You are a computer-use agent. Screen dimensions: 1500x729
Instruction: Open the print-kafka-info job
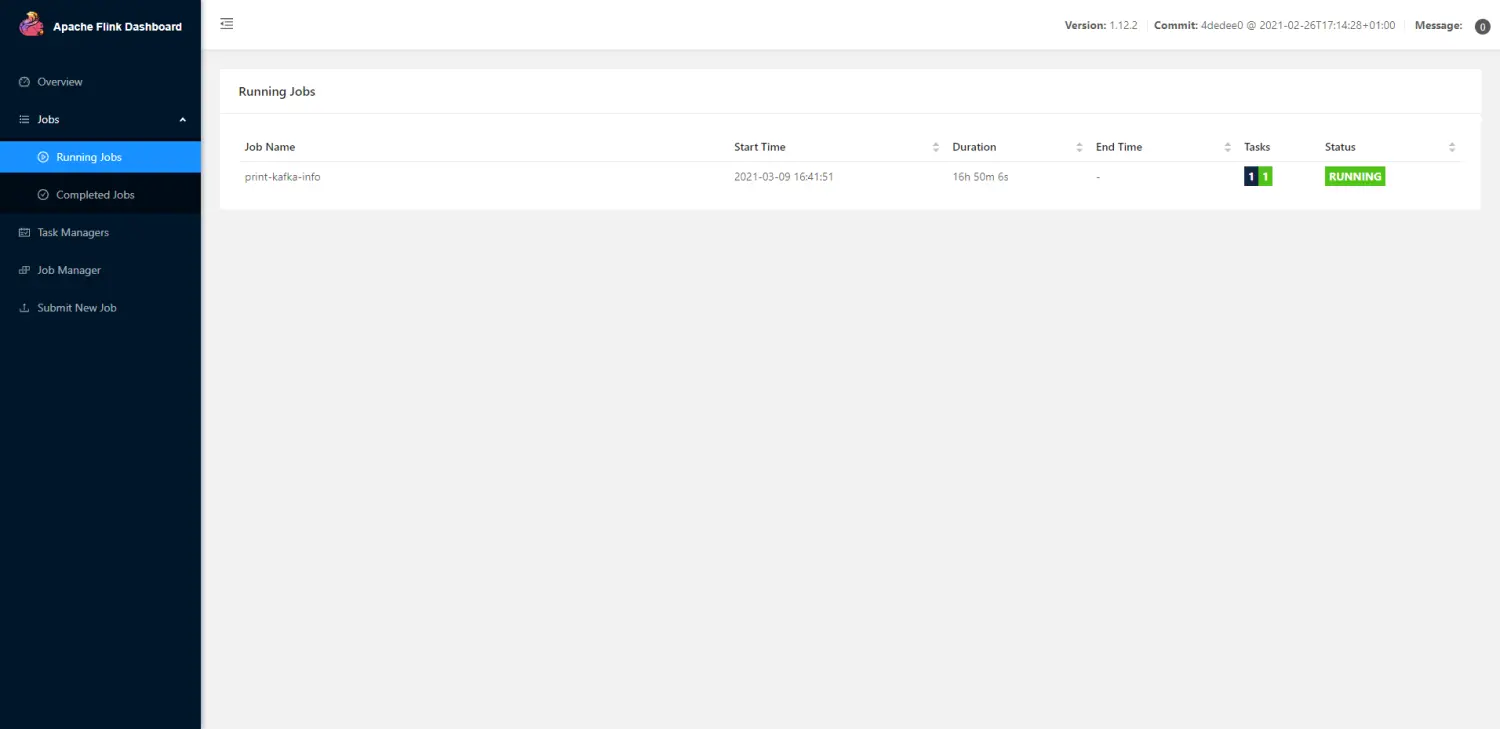click(283, 177)
